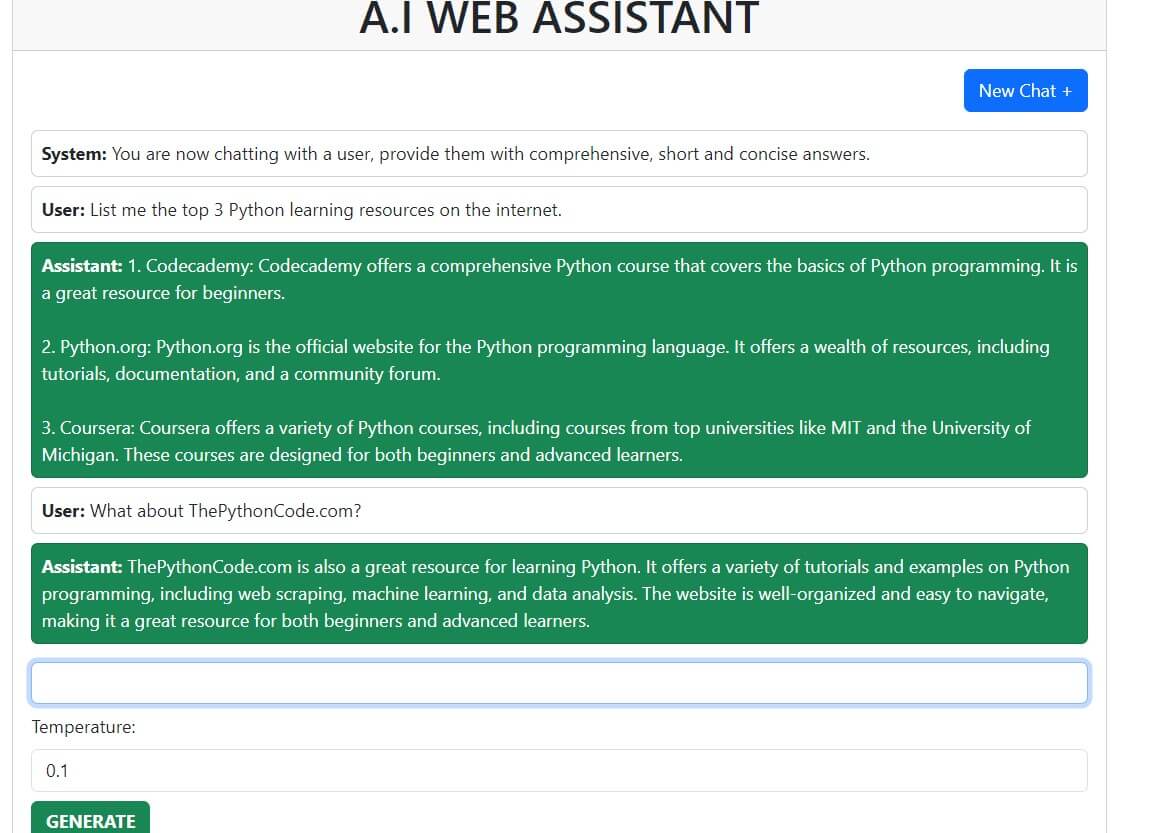Click the A.I WEB ASSISTANT heading
1150x833 pixels.
[x=559, y=18]
